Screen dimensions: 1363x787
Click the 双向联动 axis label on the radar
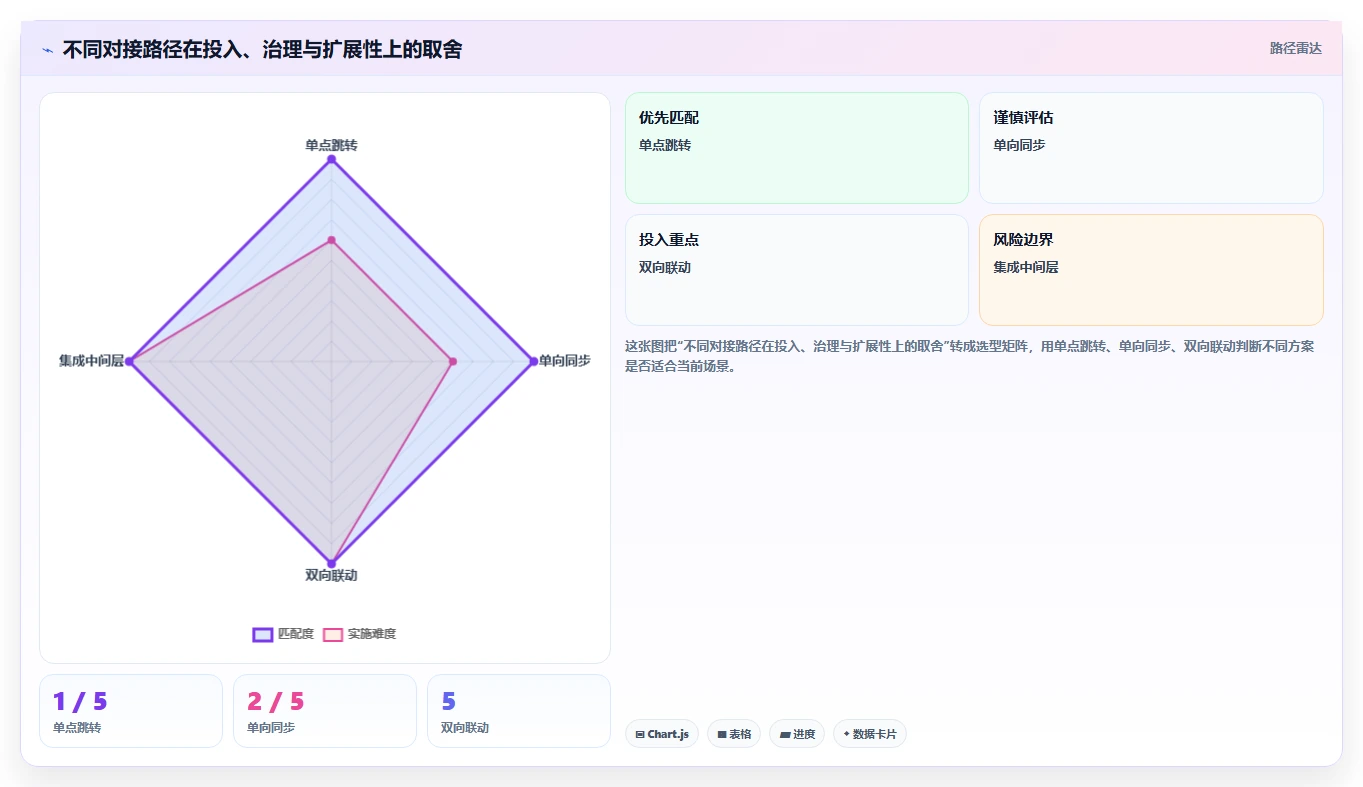(x=331, y=575)
